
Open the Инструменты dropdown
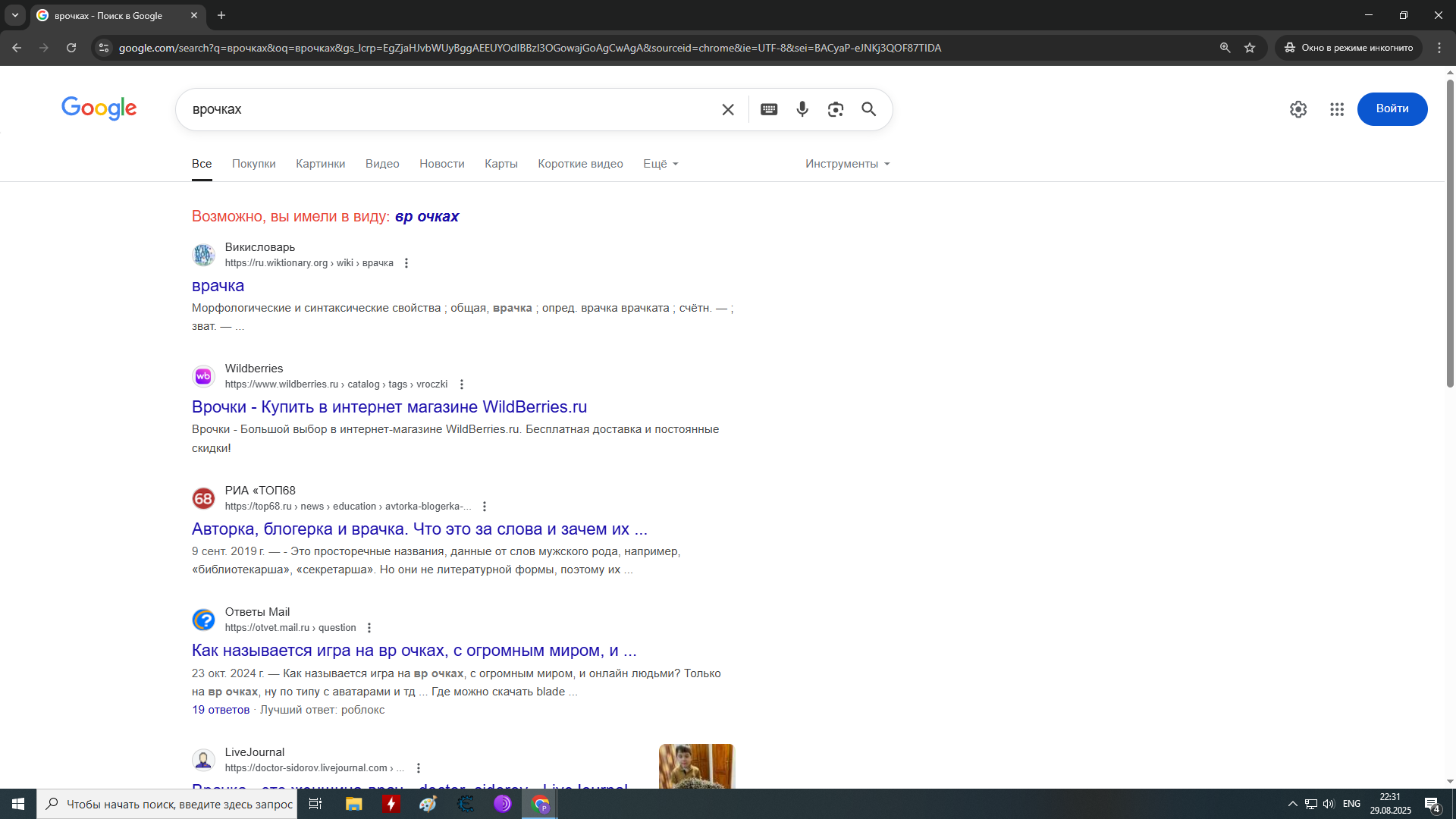click(847, 164)
